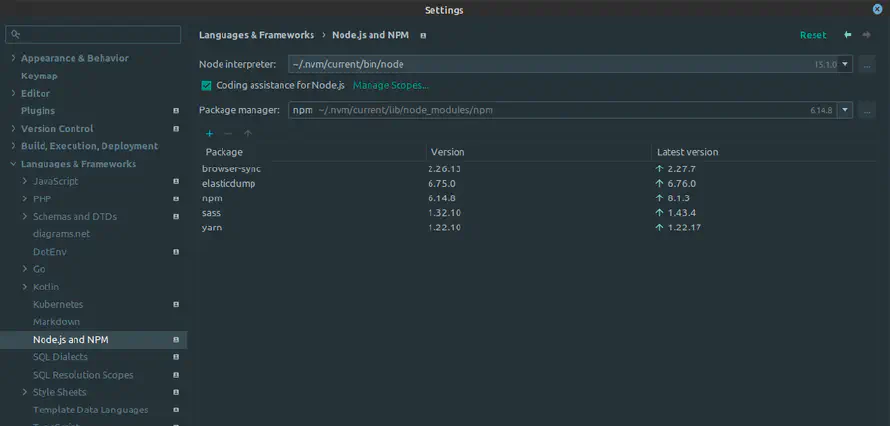Open Markdown settings page
The height and width of the screenshot is (426, 890).
click(56, 322)
